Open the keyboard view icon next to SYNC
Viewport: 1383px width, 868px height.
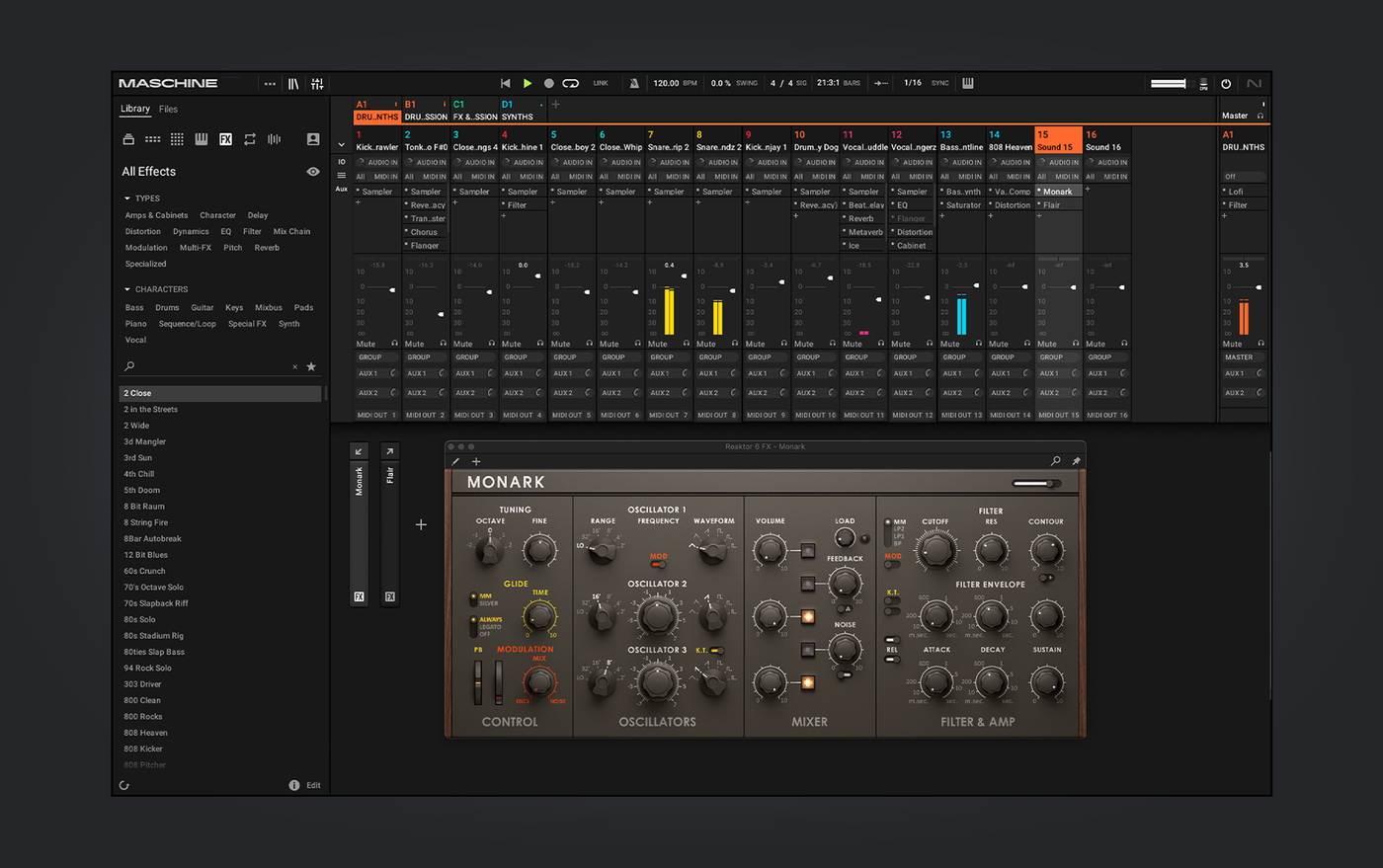click(968, 83)
